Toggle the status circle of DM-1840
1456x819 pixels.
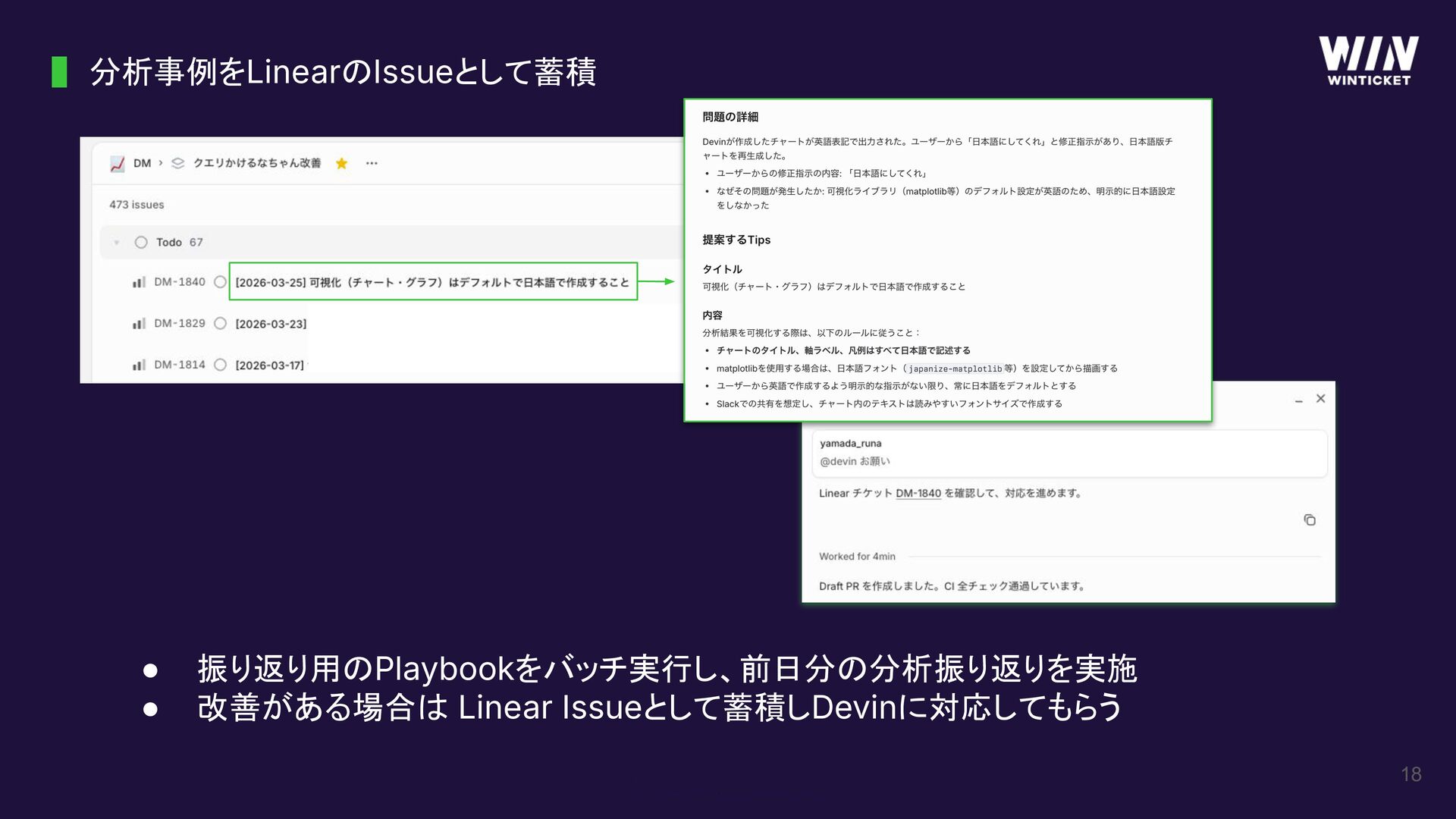coord(220,282)
